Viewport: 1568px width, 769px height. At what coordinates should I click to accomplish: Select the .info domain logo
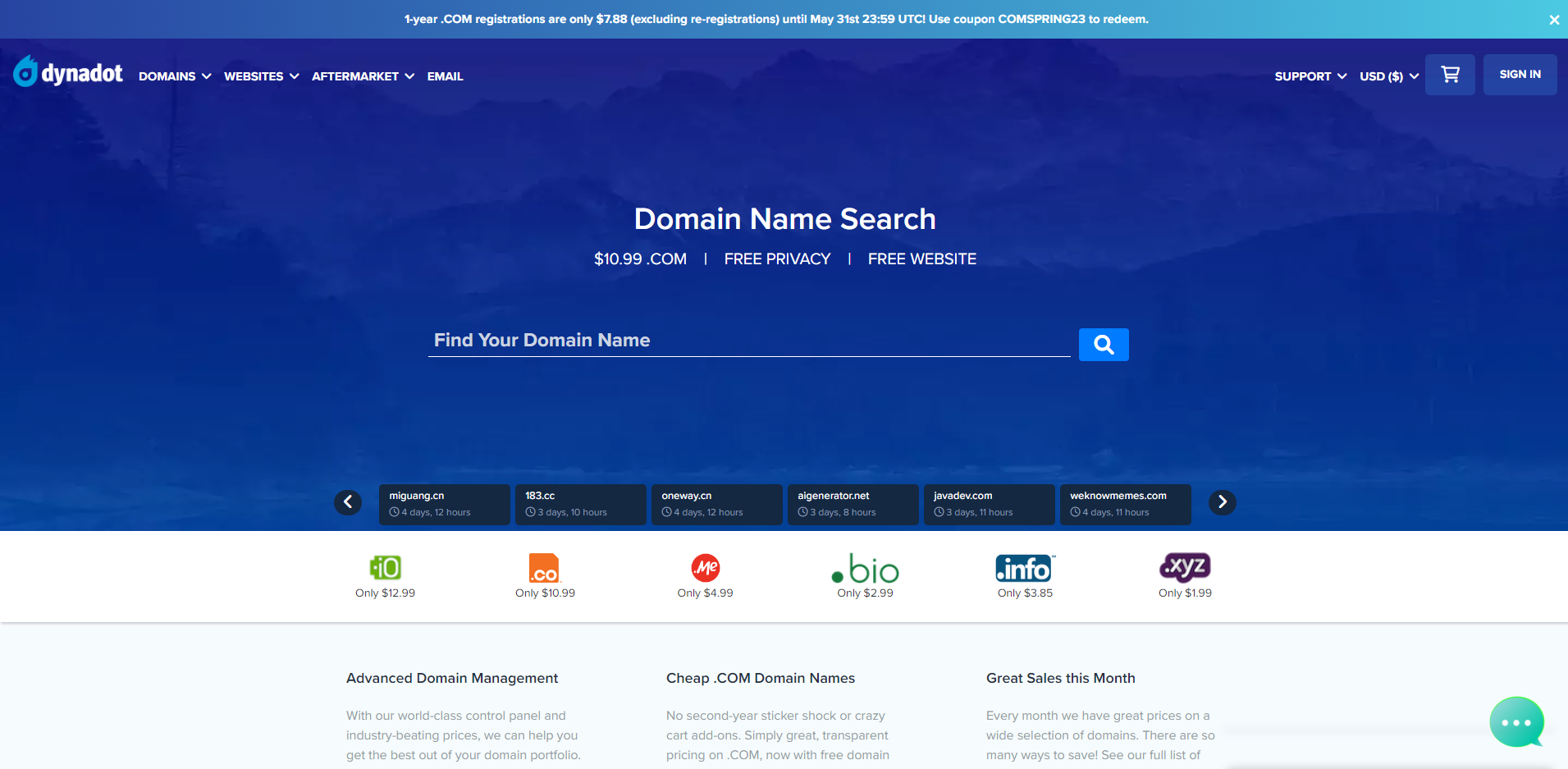[x=1026, y=568]
